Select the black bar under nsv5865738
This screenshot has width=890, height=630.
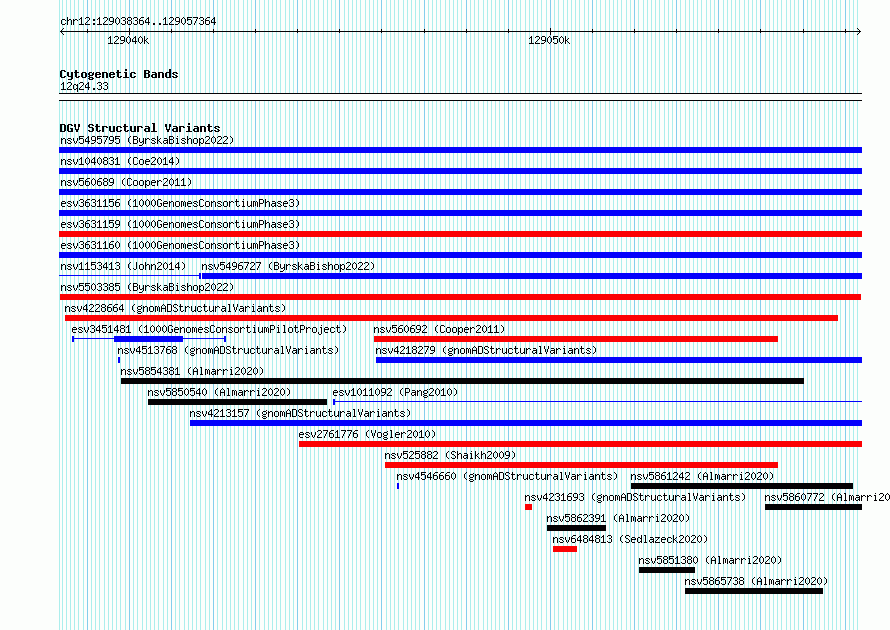(x=754, y=591)
